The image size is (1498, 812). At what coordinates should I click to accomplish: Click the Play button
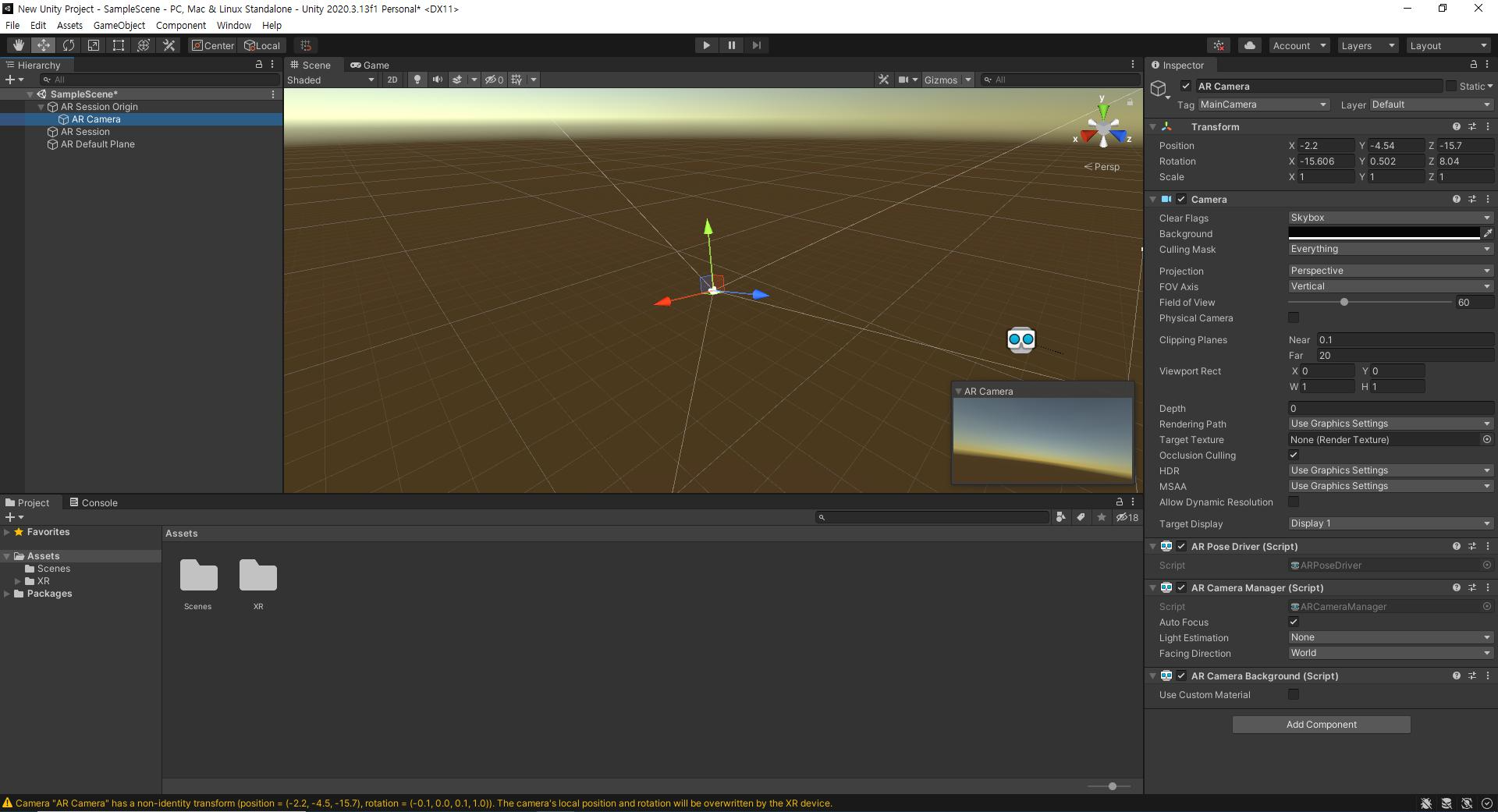(706, 45)
